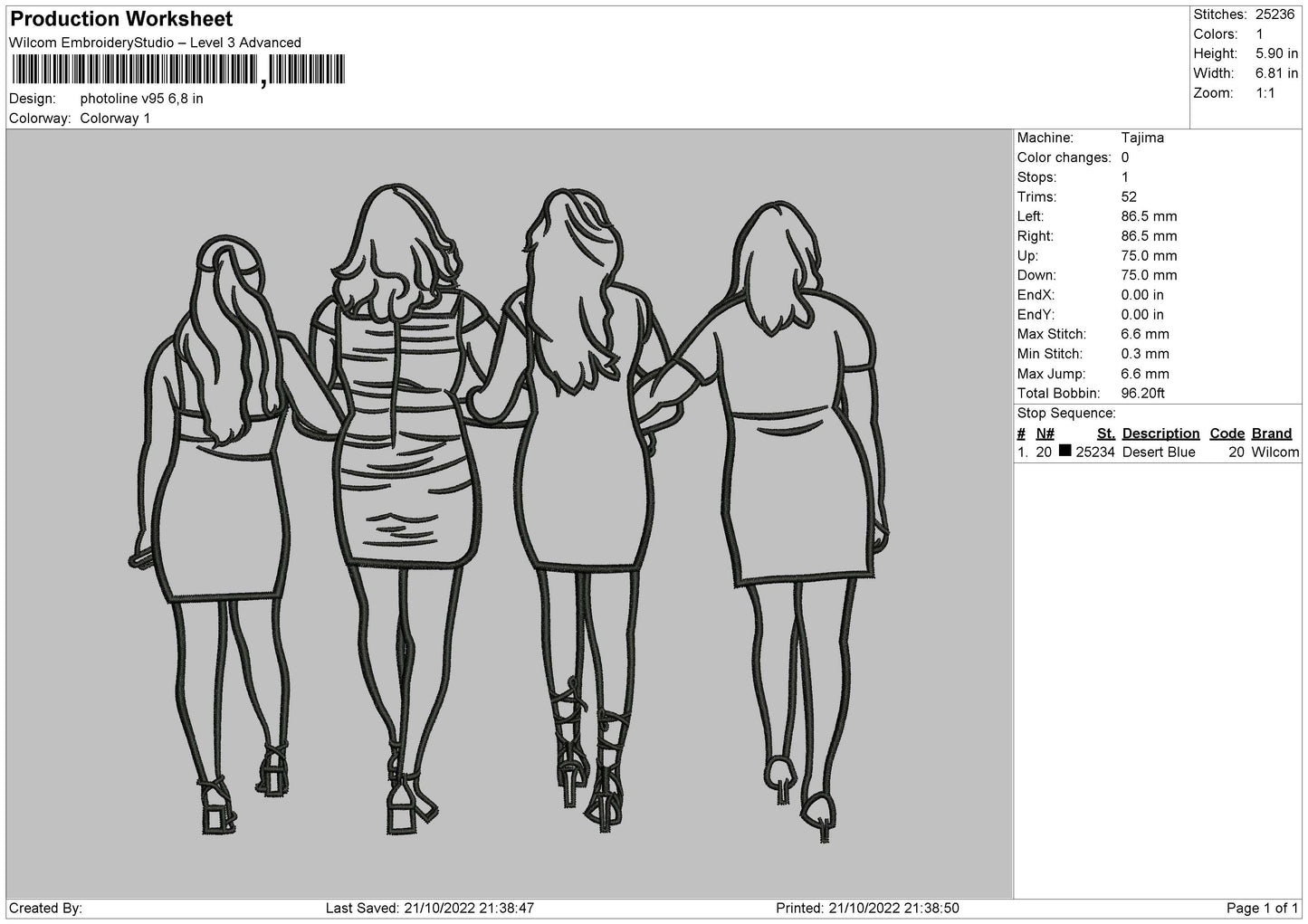Click the Created By label
This screenshot has width=1308, height=924.
(46, 908)
